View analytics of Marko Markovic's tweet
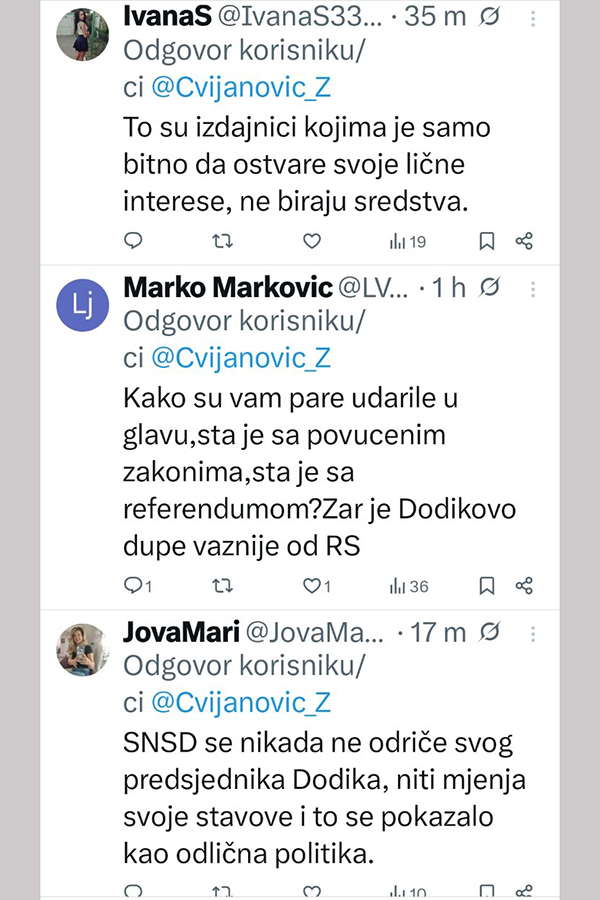The width and height of the screenshot is (600, 900). (x=407, y=585)
